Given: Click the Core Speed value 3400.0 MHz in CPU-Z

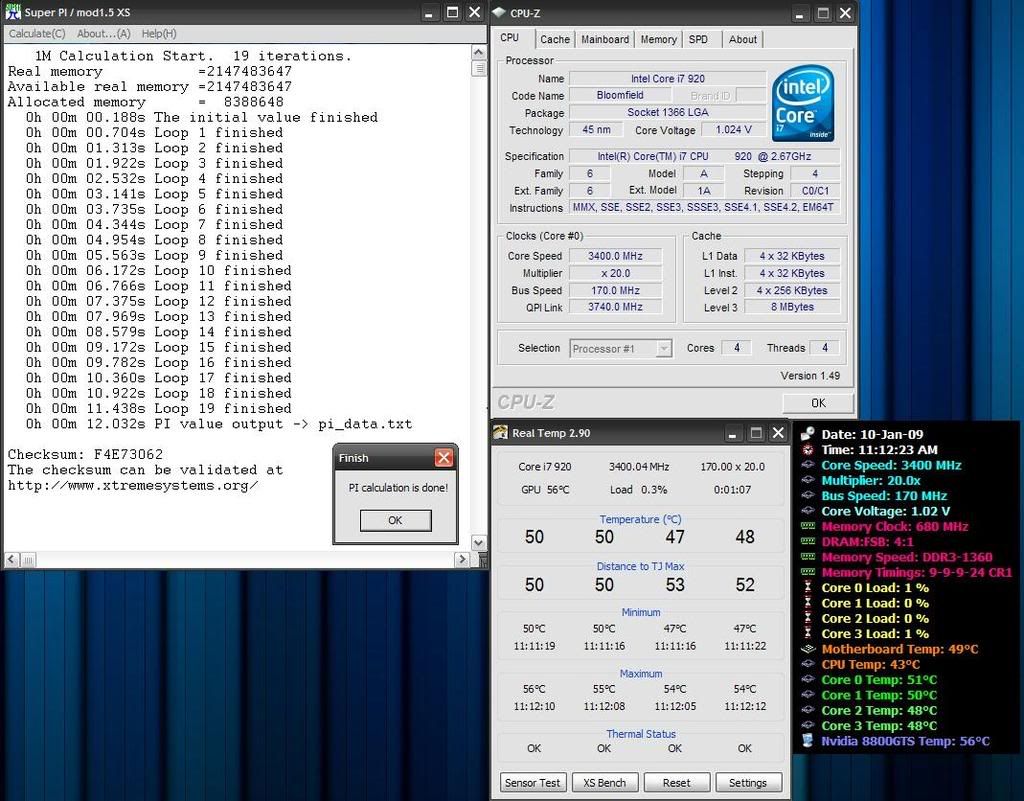Looking at the screenshot, I should tap(615, 256).
